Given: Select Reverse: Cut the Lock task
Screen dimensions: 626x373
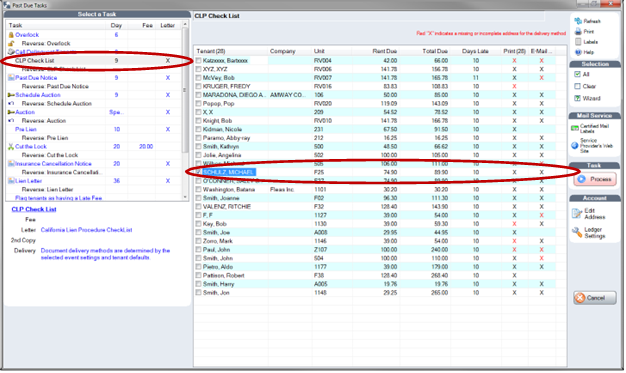Looking at the screenshot, I should coord(50,155).
